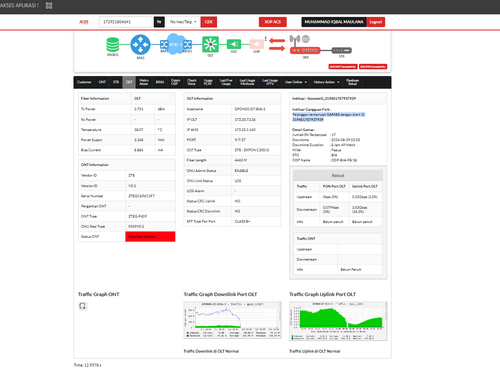Click the MUHAMMAD IQBAL MAULANA user label
Viewport: 500px width, 370px height.
tap(334, 22)
